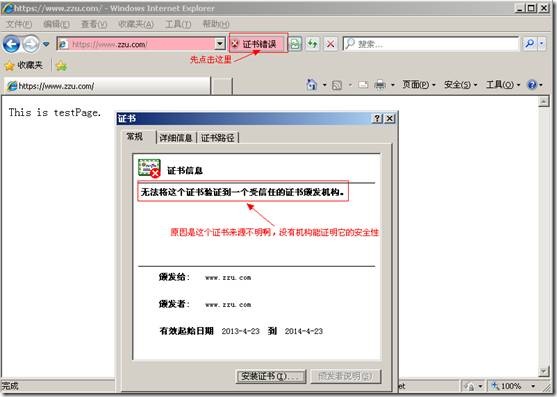Screen dimensions: 557x397
Task: Refresh the page with the green arrows icon
Action: [313, 44]
